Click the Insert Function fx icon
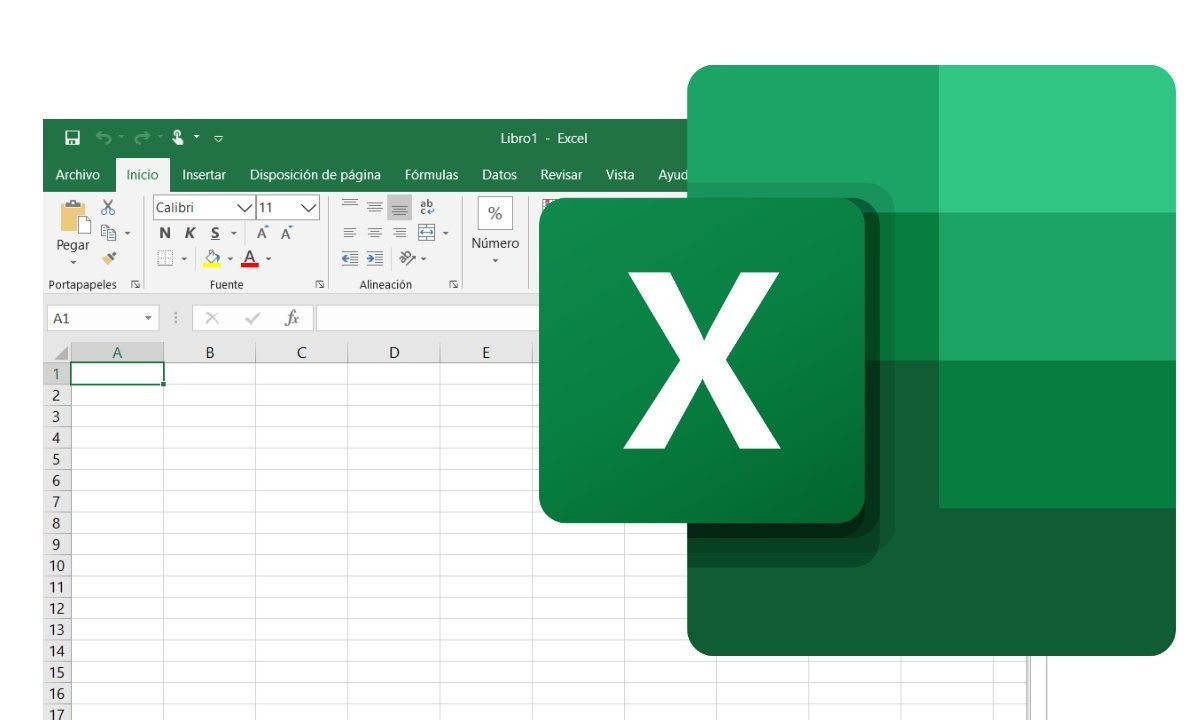Image resolution: width=1200 pixels, height=720 pixels. coord(292,318)
